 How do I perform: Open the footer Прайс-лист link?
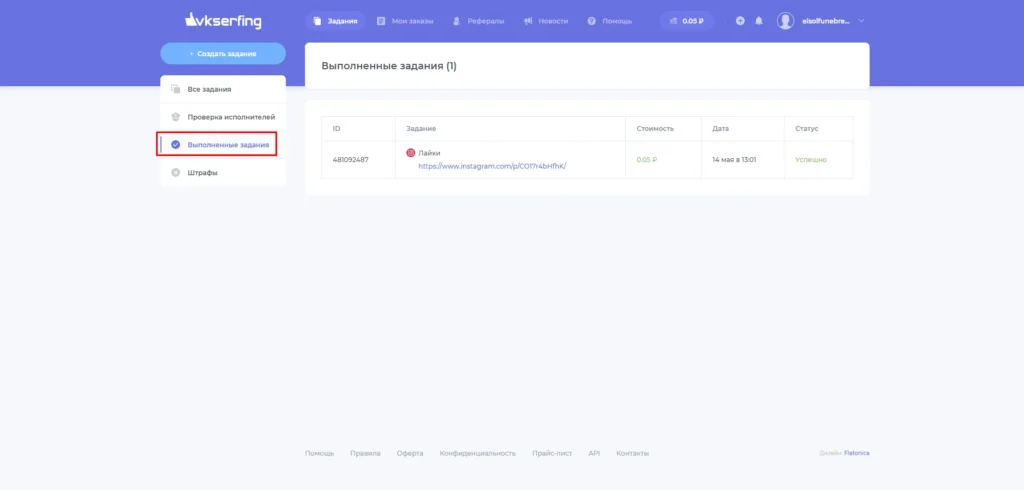552,453
